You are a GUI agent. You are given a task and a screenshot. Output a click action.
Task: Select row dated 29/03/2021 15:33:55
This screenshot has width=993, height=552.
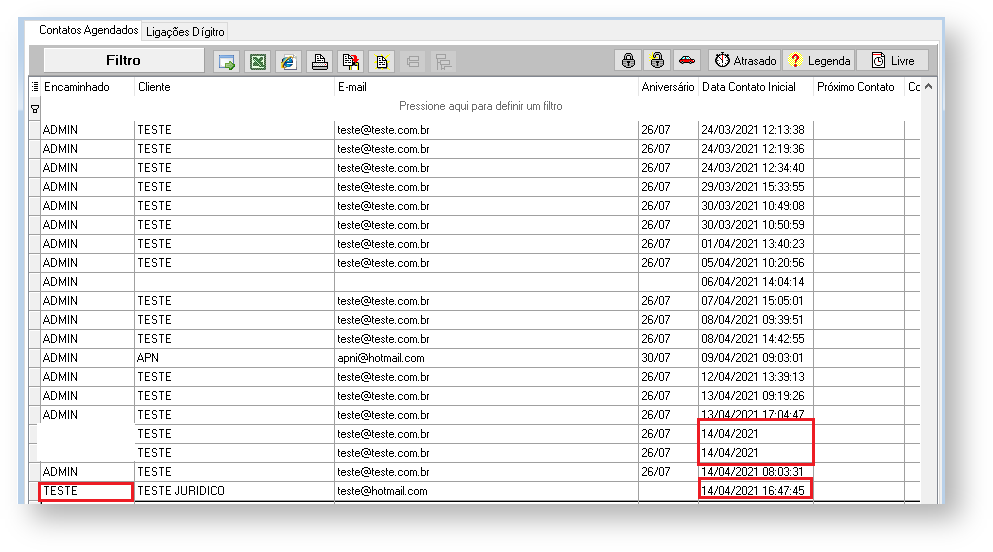coord(474,187)
